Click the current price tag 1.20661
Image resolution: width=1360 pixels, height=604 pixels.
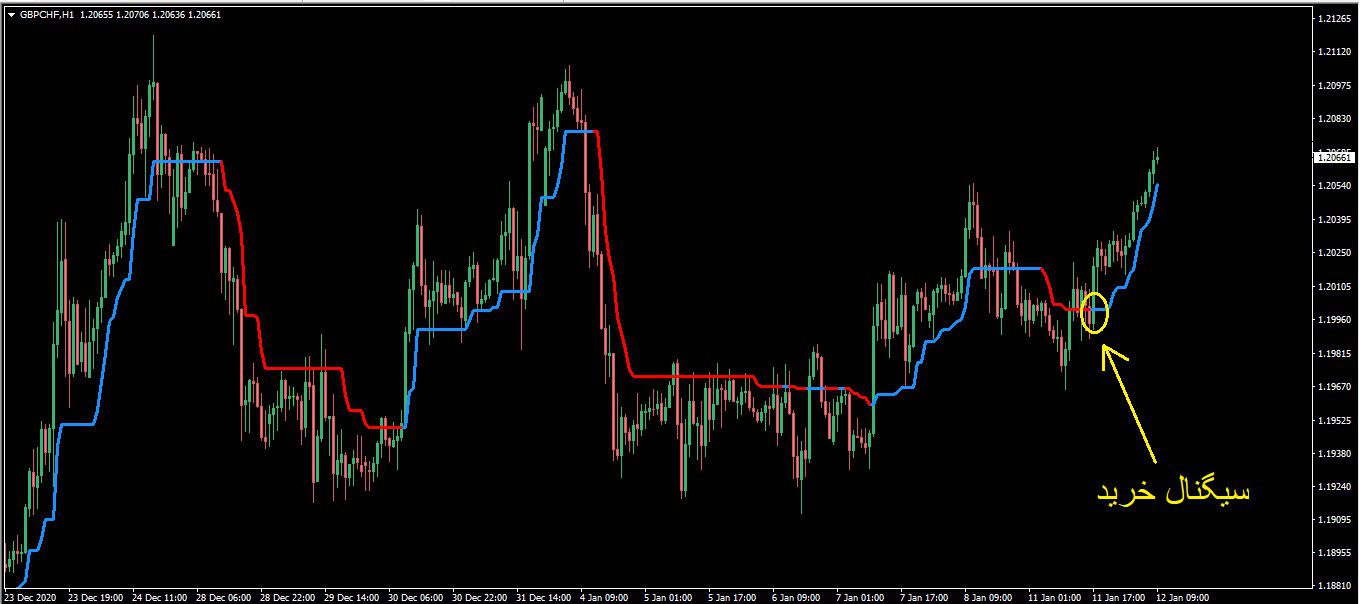pyautogui.click(x=1336, y=157)
